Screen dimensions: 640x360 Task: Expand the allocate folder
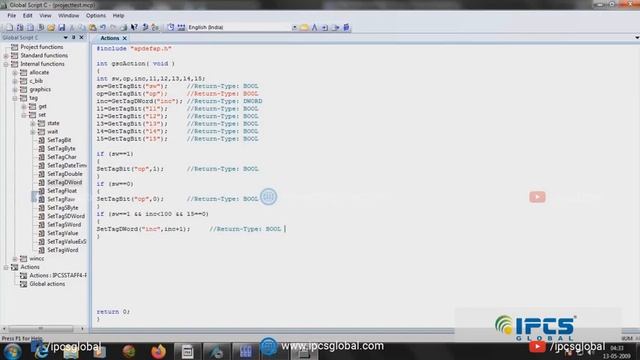15,73
